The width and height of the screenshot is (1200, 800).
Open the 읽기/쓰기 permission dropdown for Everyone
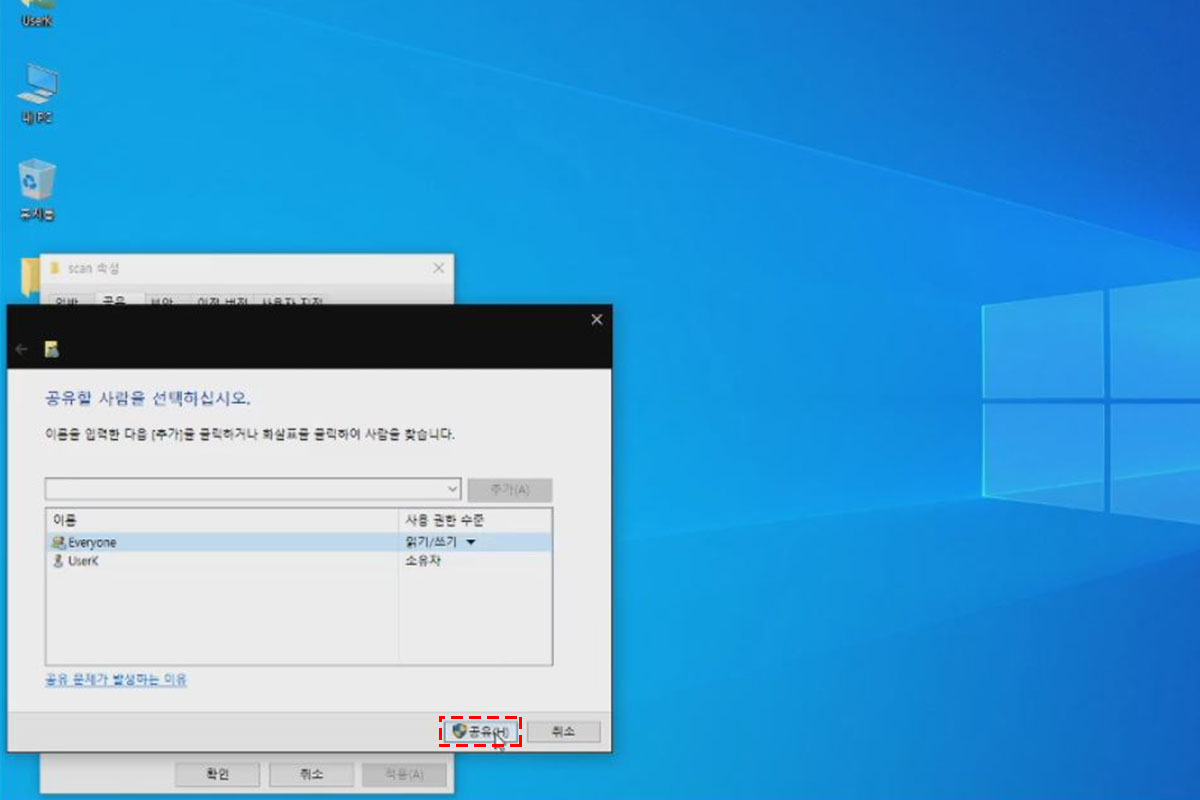pyautogui.click(x=471, y=542)
